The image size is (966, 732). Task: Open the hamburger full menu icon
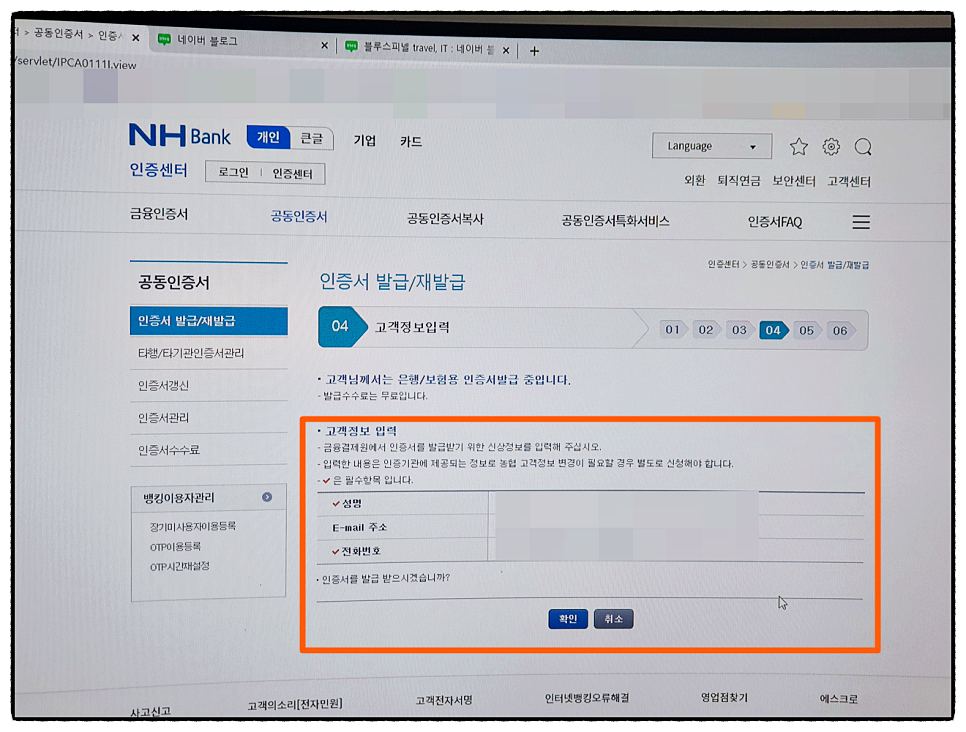coord(861,222)
